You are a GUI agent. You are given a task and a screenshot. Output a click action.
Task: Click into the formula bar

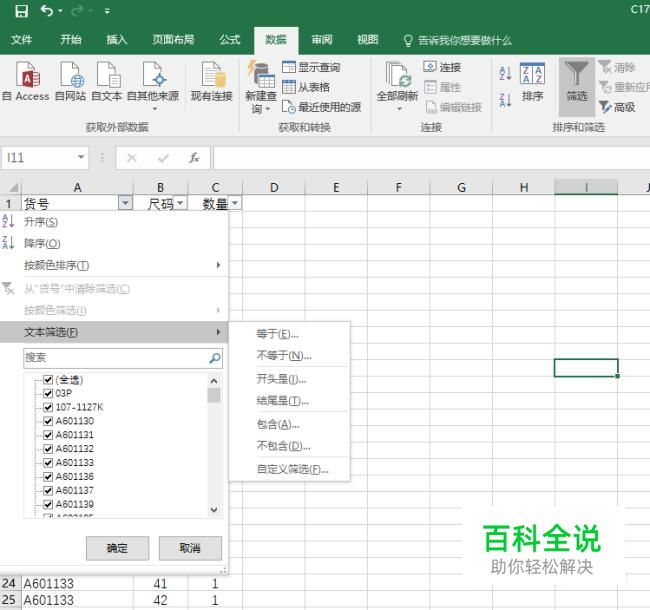pos(431,158)
